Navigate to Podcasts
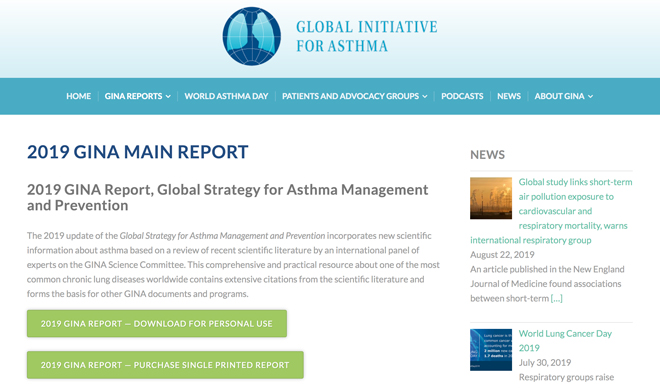The width and height of the screenshot is (660, 388). click(462, 96)
